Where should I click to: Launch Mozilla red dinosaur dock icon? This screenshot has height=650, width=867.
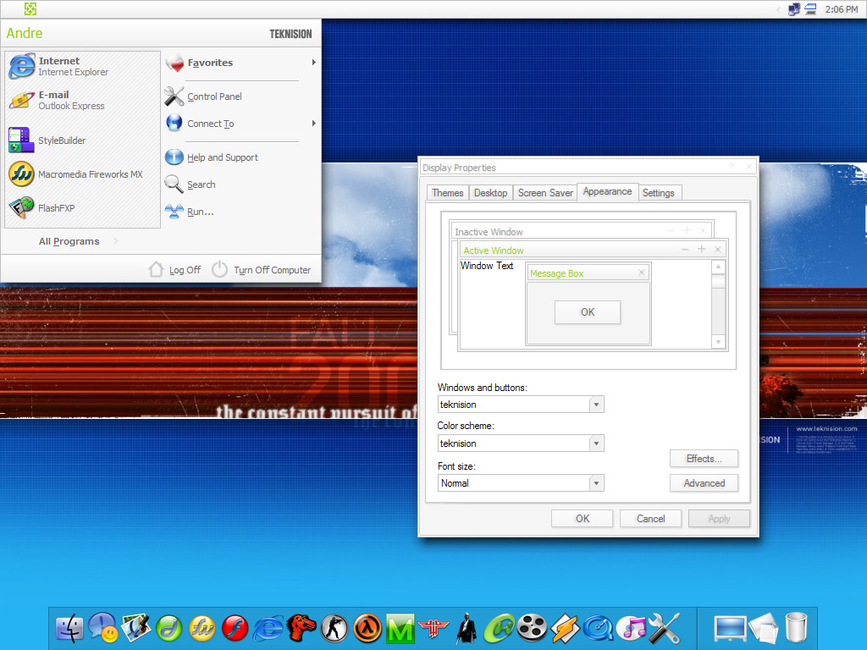[302, 628]
